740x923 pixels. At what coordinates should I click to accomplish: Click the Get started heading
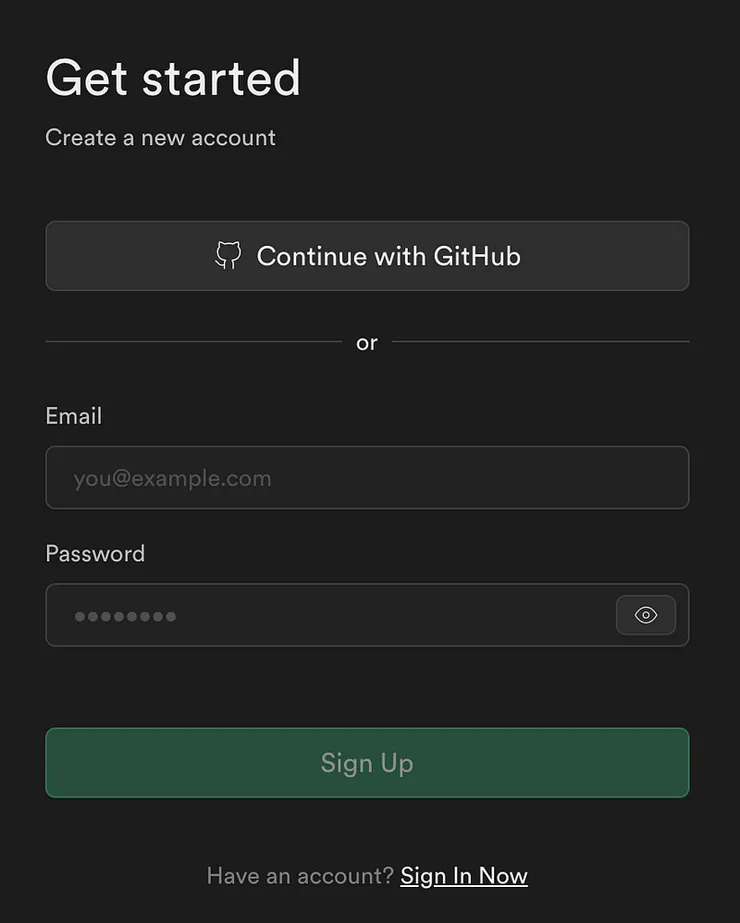(x=173, y=78)
